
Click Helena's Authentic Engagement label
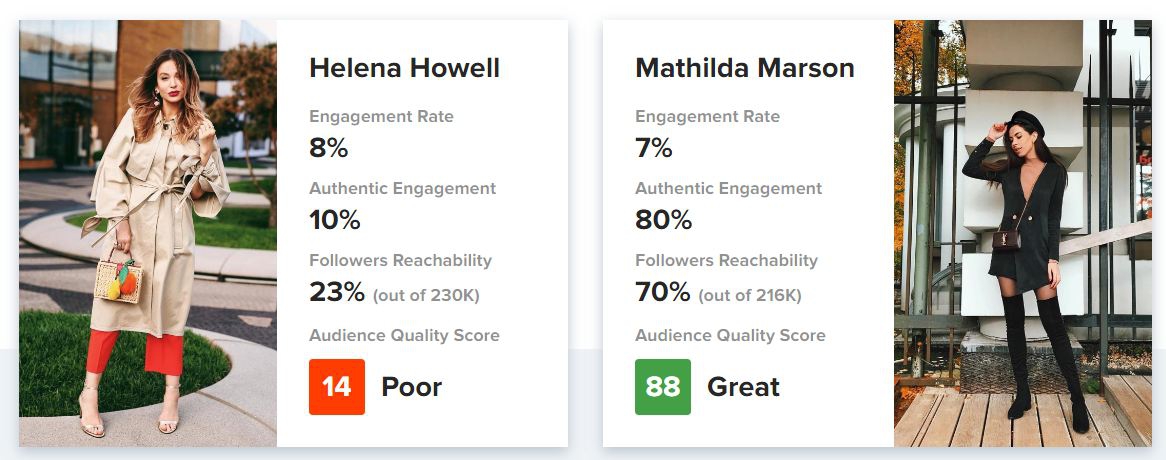[402, 188]
